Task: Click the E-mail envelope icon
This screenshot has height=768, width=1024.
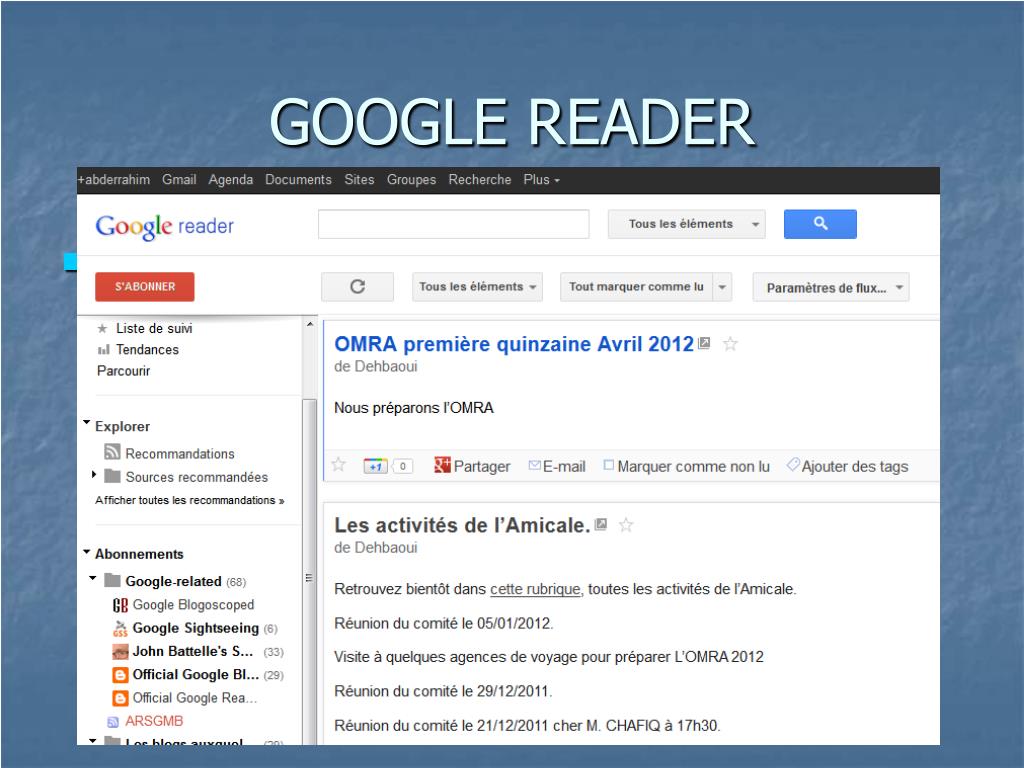Action: point(534,465)
